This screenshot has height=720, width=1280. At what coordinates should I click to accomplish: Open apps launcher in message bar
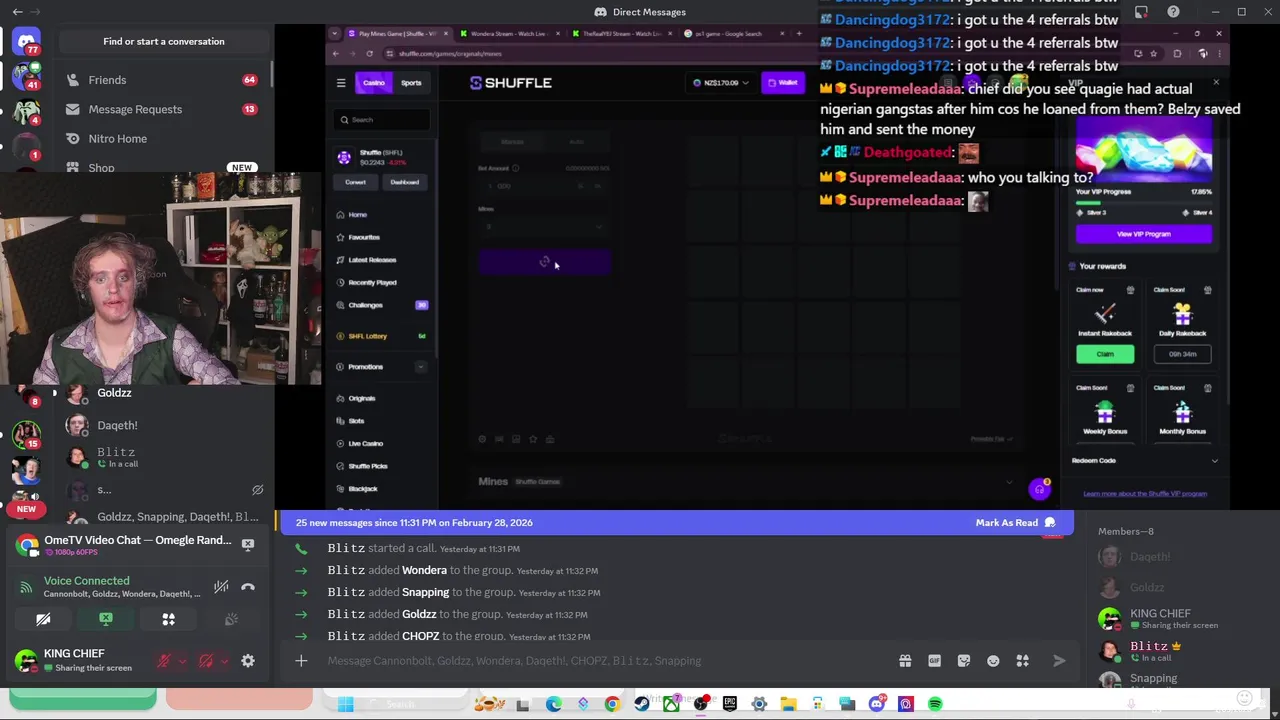pyautogui.click(x=1022, y=661)
